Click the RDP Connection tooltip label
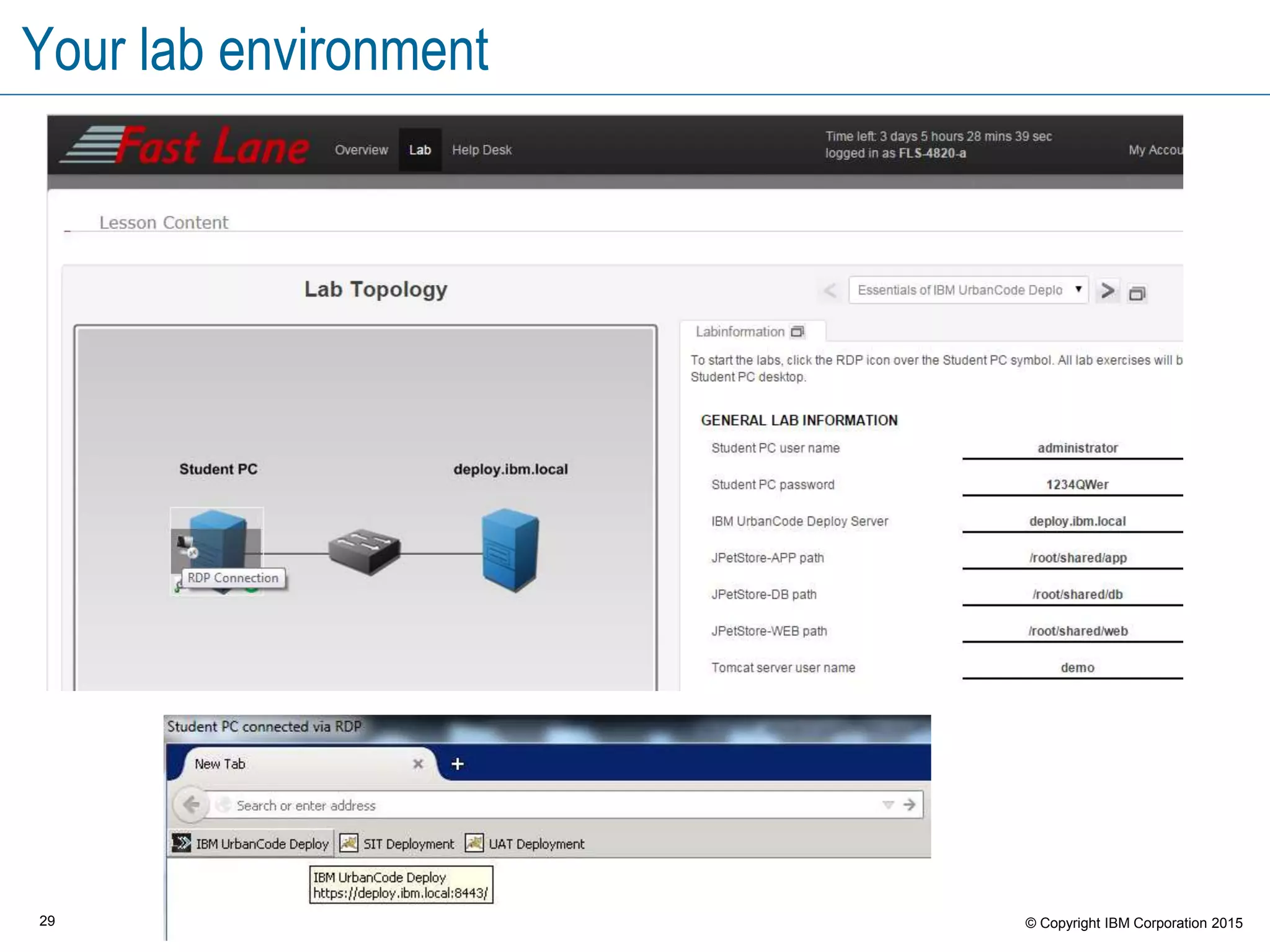 pyautogui.click(x=233, y=578)
